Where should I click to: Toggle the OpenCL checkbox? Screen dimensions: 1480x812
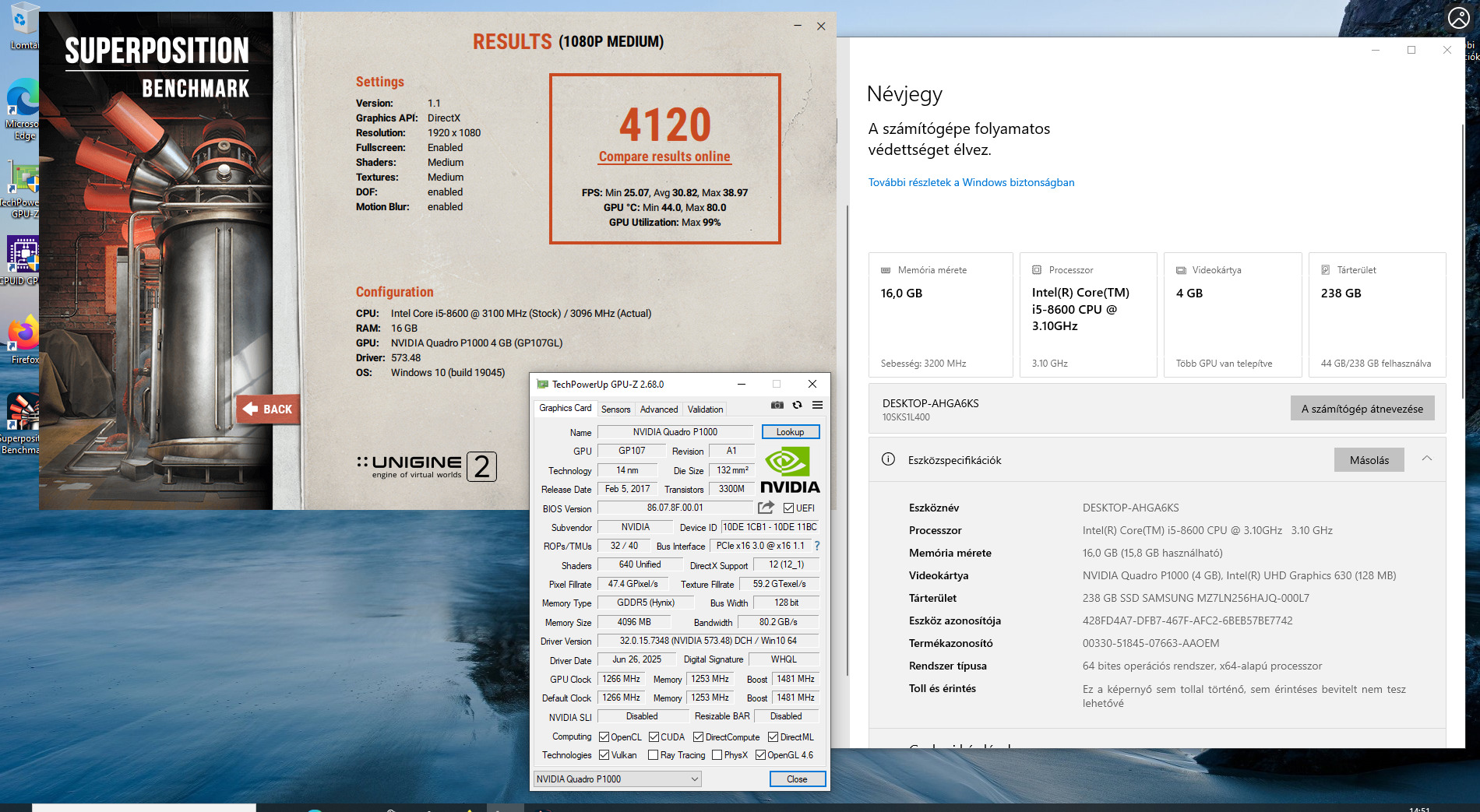coord(604,737)
